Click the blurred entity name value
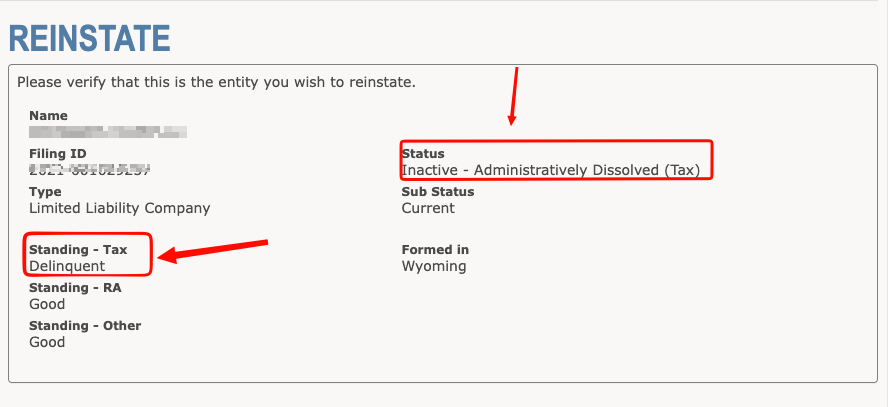The width and height of the screenshot is (888, 407). point(108,132)
